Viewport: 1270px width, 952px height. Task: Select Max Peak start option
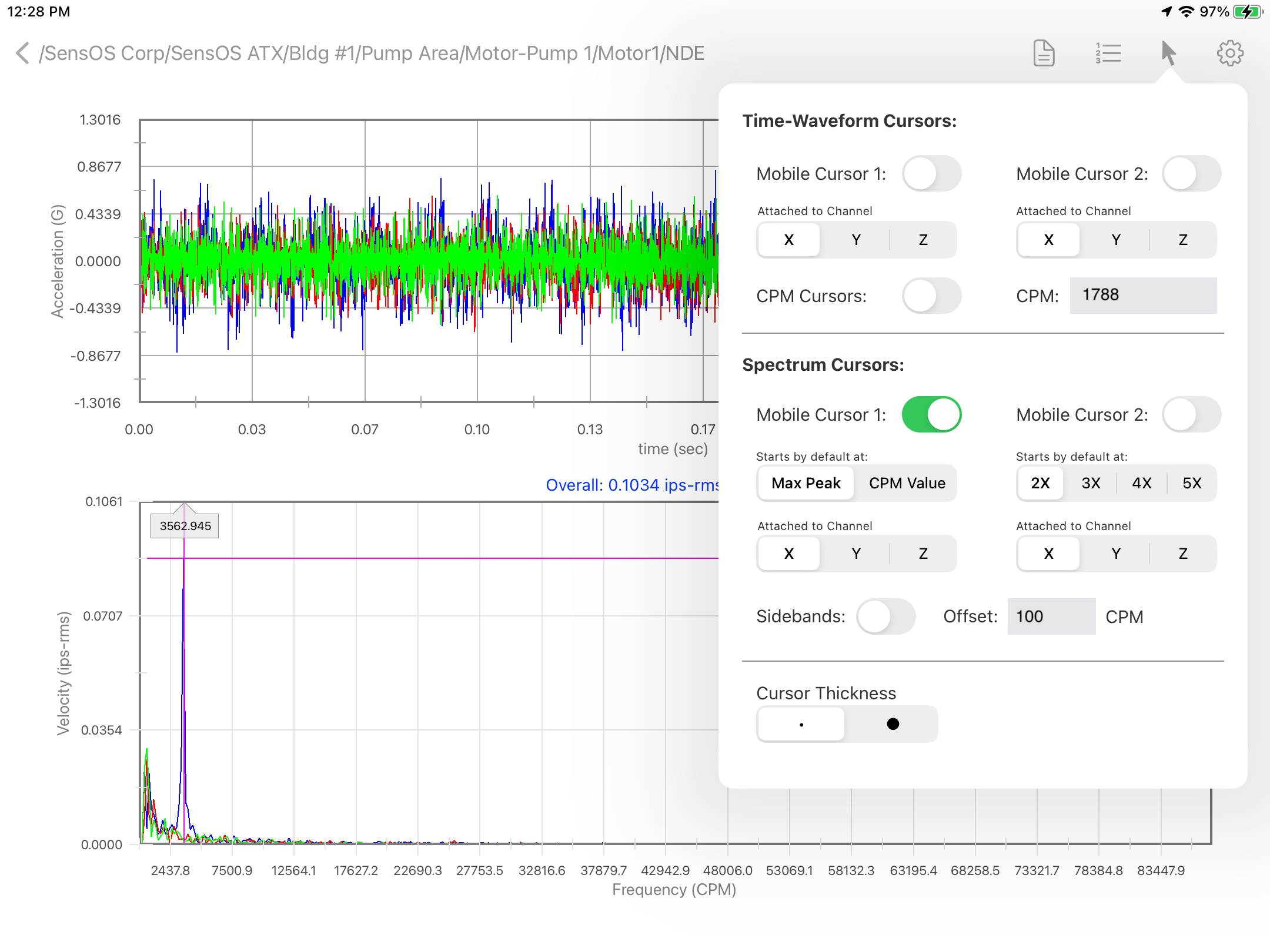click(806, 483)
